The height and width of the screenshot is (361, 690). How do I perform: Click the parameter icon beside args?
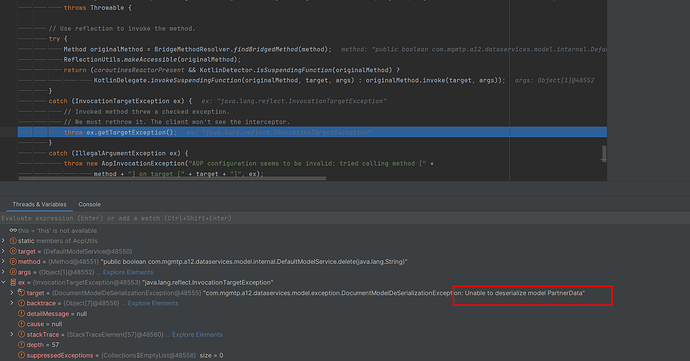[x=13, y=272]
